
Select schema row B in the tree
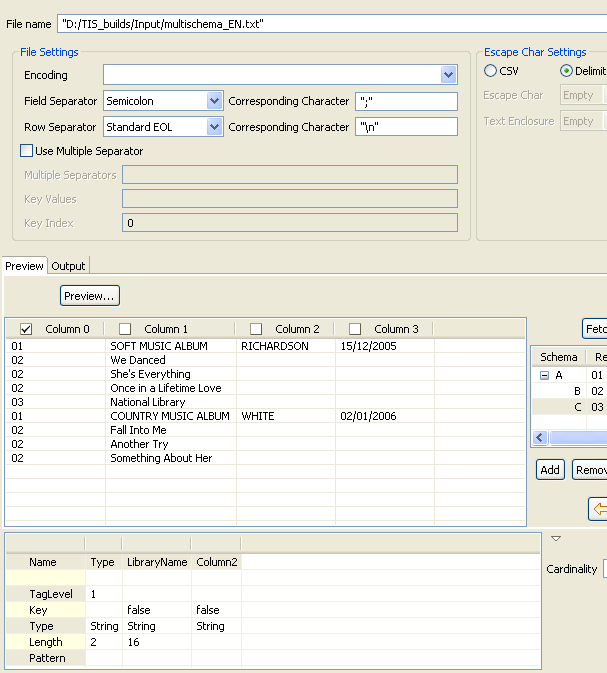click(577, 391)
